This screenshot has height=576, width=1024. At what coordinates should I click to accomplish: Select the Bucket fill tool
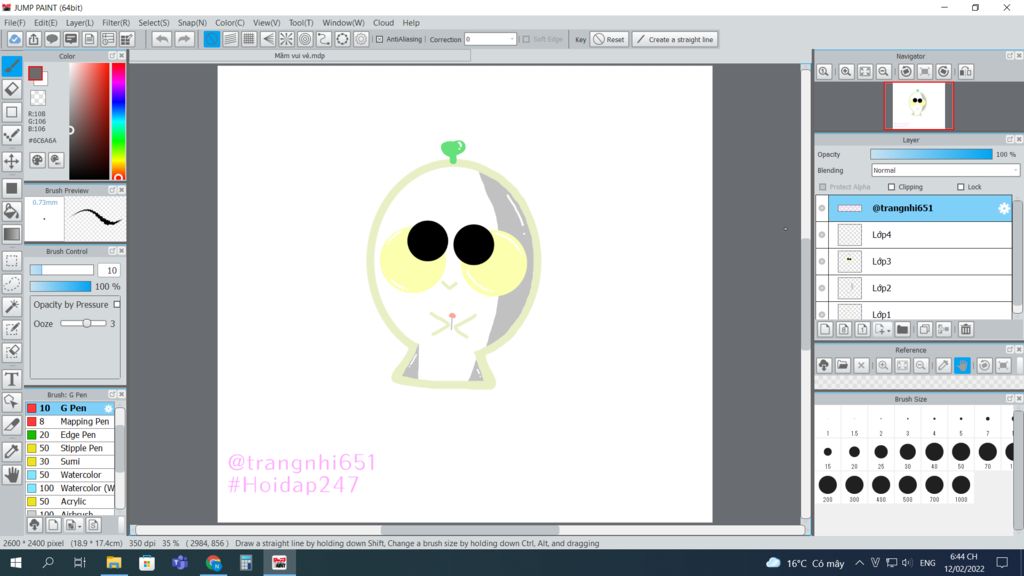(x=12, y=210)
